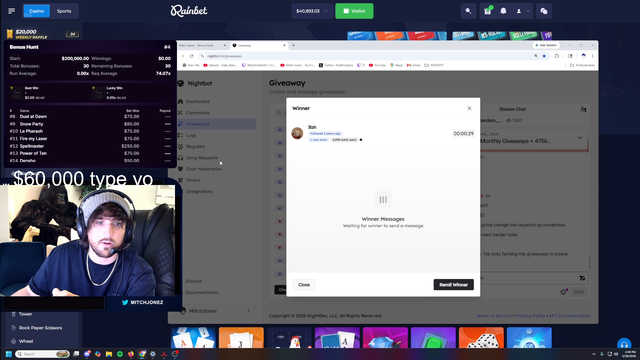Open Stream Chat users icon
The image size is (640, 360).
point(583,109)
